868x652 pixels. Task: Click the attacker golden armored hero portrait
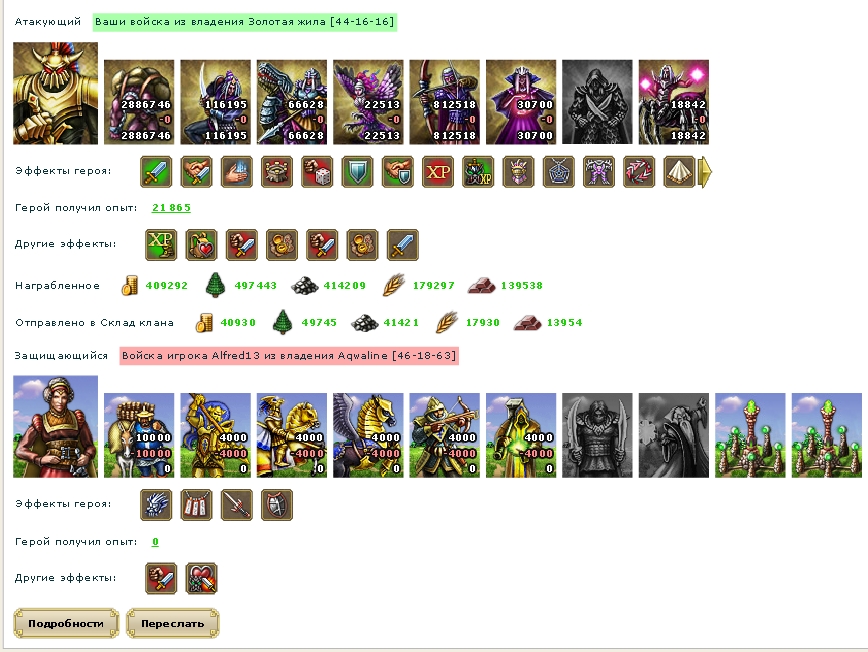pyautogui.click(x=55, y=94)
